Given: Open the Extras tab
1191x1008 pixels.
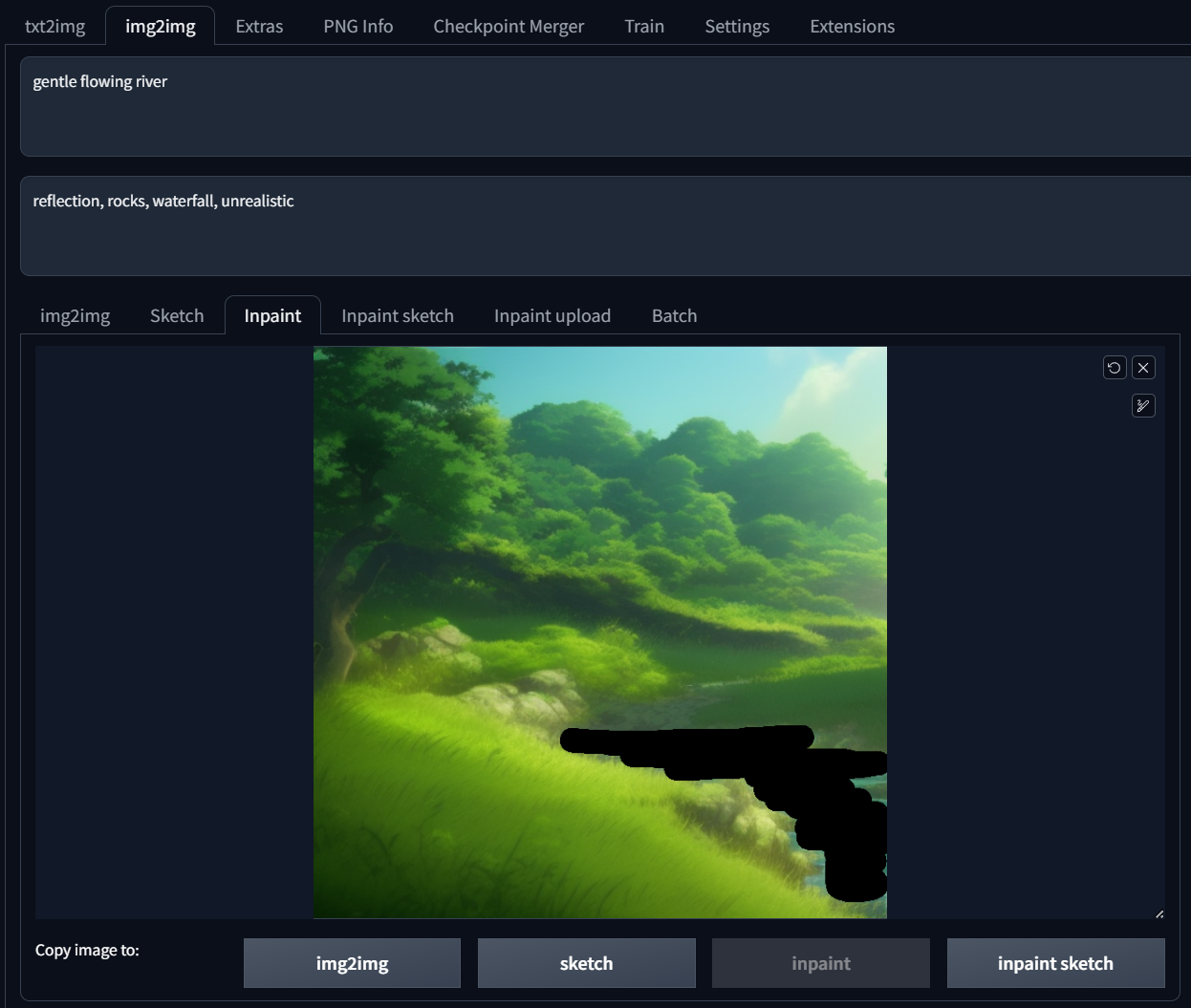Looking at the screenshot, I should pos(259,26).
